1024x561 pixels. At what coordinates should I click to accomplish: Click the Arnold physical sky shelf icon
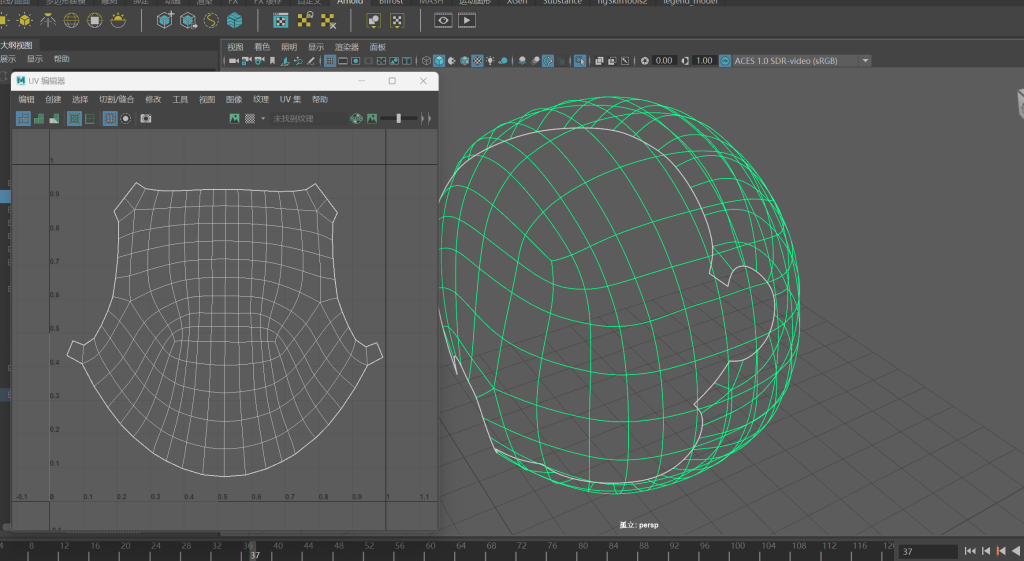tap(118, 21)
